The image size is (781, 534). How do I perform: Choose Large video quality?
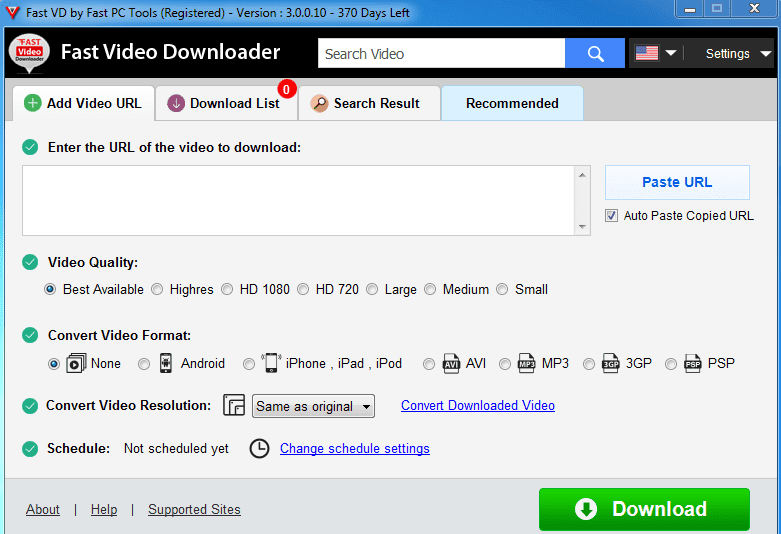pyautogui.click(x=372, y=289)
